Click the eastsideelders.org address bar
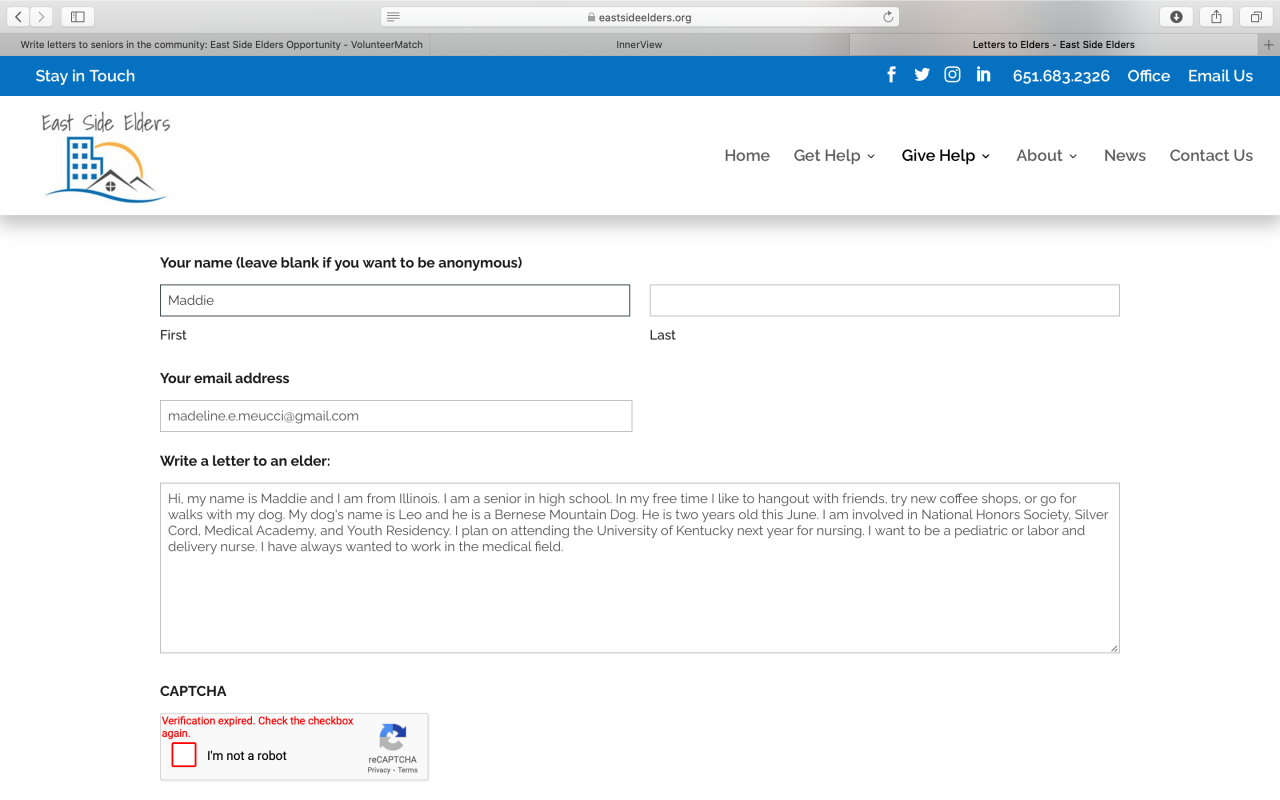This screenshot has width=1280, height=800. 640,17
